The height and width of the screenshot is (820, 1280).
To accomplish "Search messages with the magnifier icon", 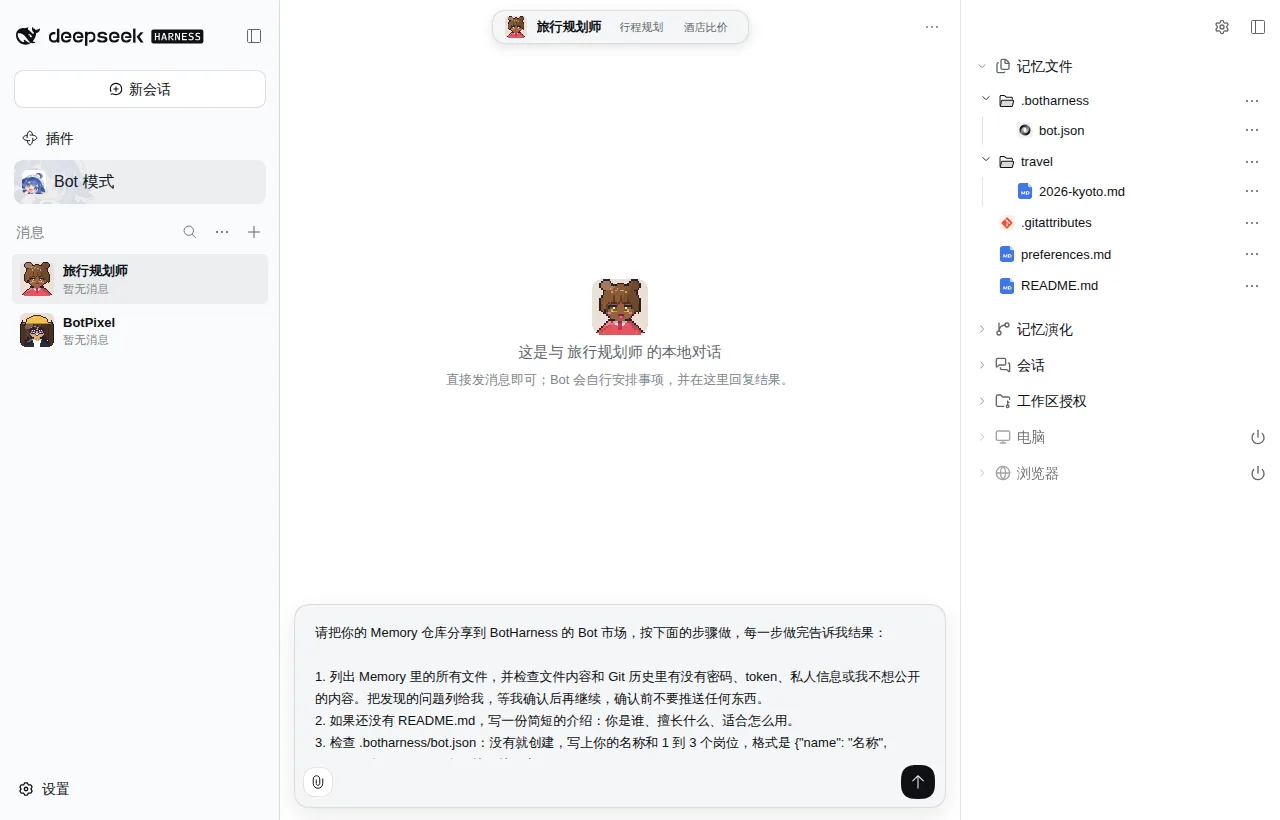I will pyautogui.click(x=190, y=232).
